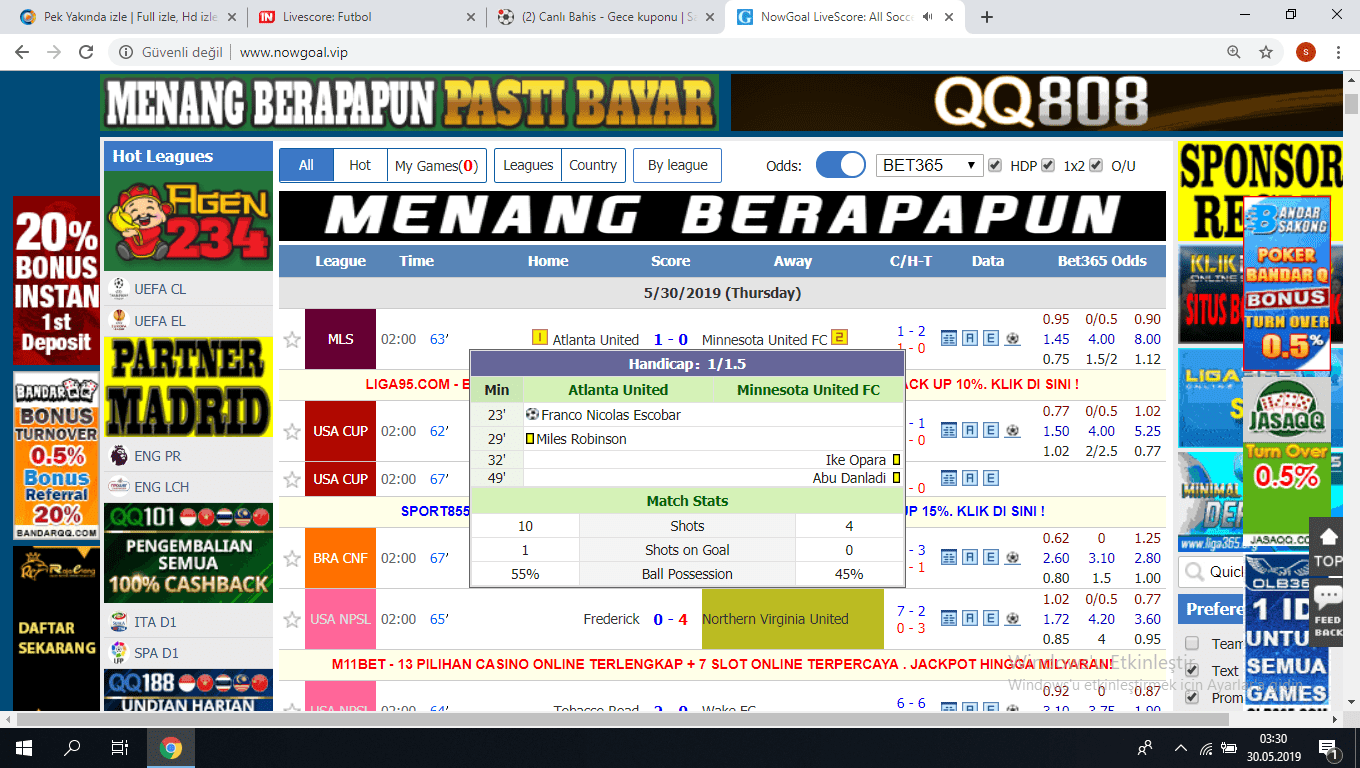Open 'E' data icon for USA CUP 62' match
Image resolution: width=1360 pixels, height=768 pixels.
click(x=991, y=431)
